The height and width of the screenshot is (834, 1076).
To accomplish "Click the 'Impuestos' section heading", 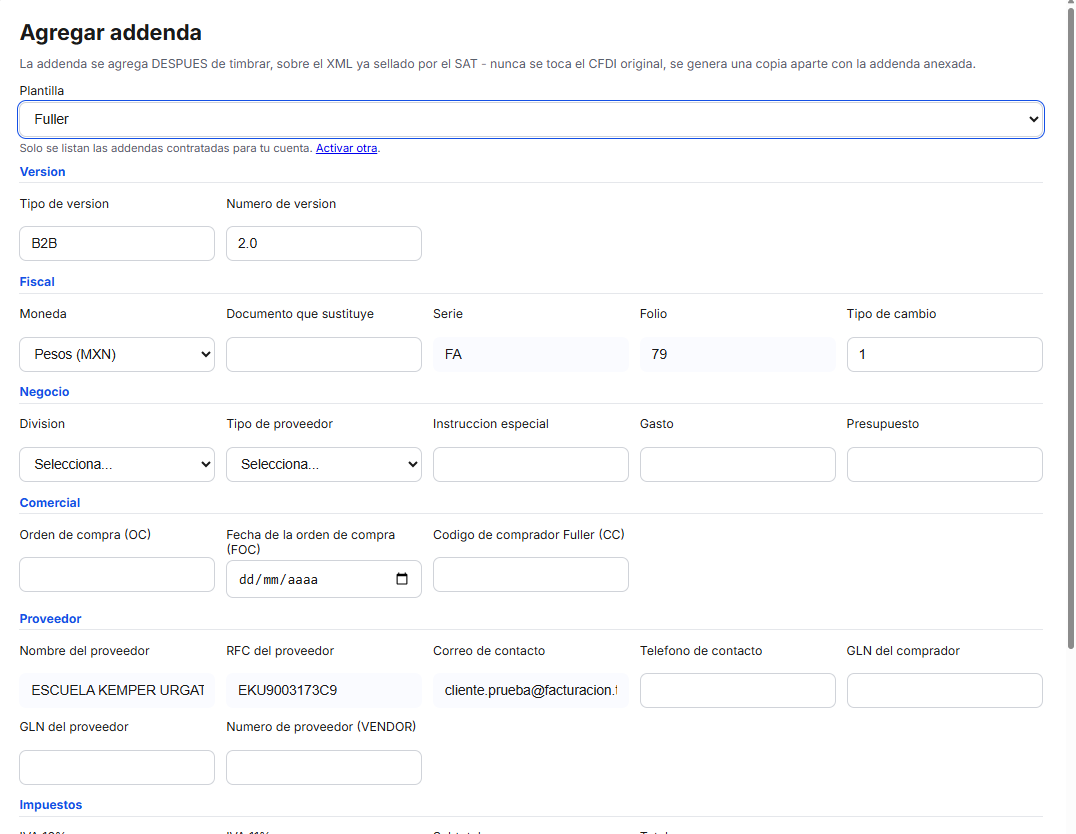I will click(51, 805).
